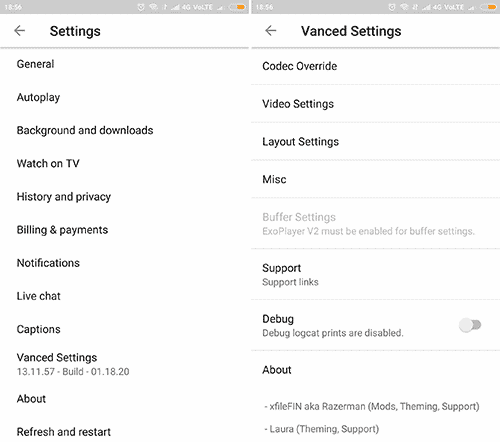The image size is (500, 442).
Task: Tap the back arrow beside Settings
Action: 20,31
